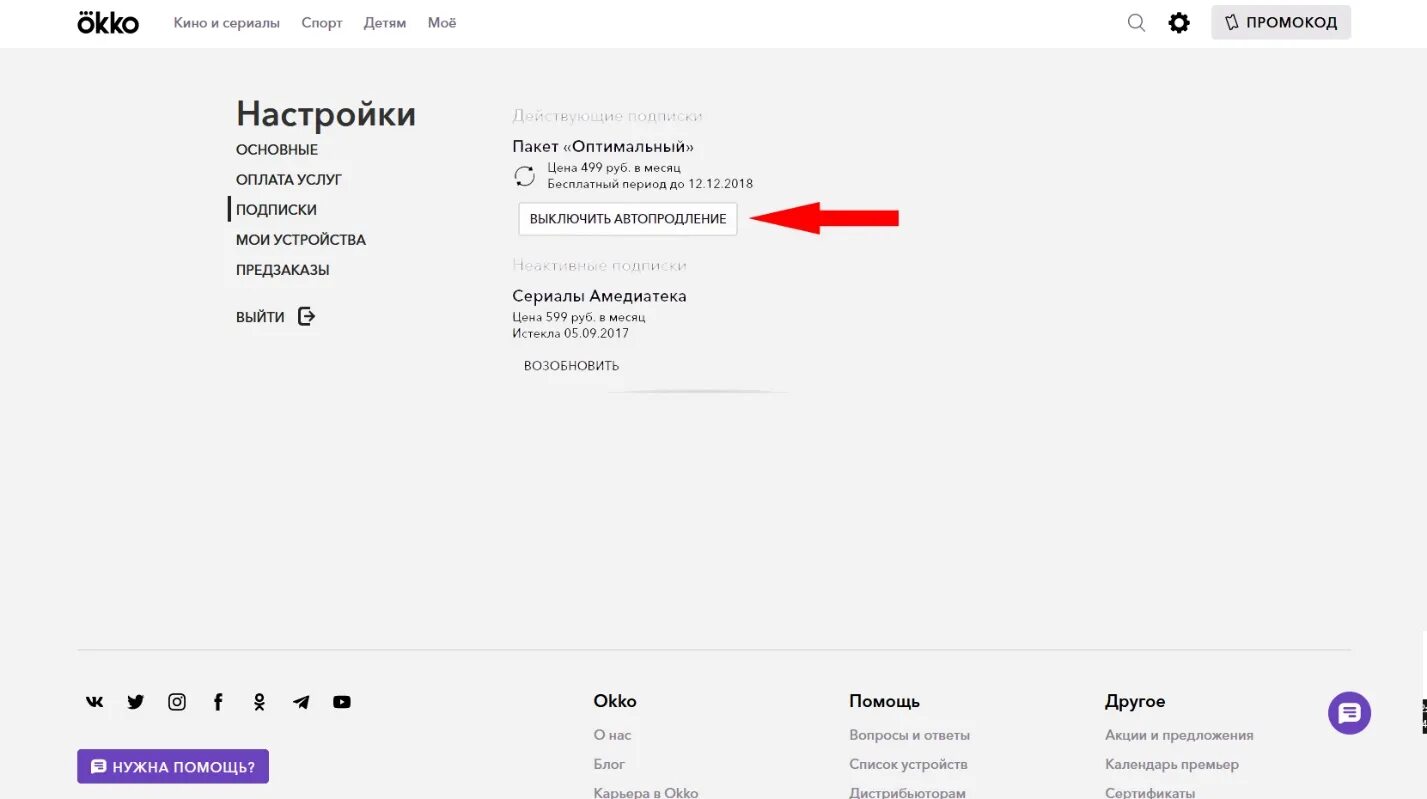Click the ПРОМОКОД button
This screenshot has height=799, width=1427.
click(x=1281, y=22)
